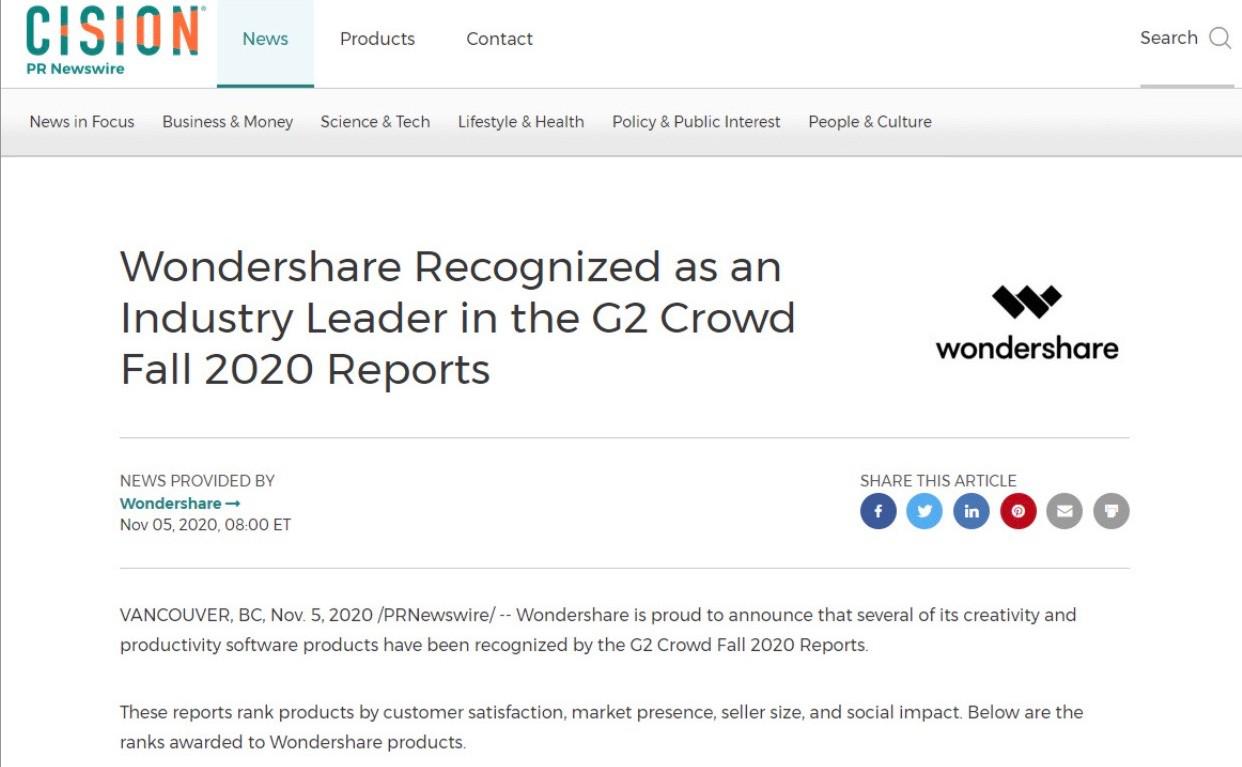Expand Business & Money category
This screenshot has height=767, width=1242.
[228, 122]
